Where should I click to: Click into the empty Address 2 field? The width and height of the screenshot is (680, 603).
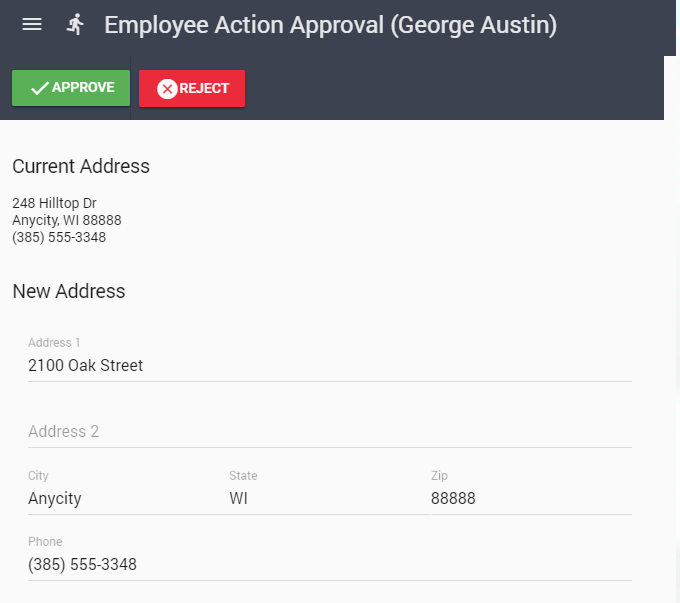[329, 432]
